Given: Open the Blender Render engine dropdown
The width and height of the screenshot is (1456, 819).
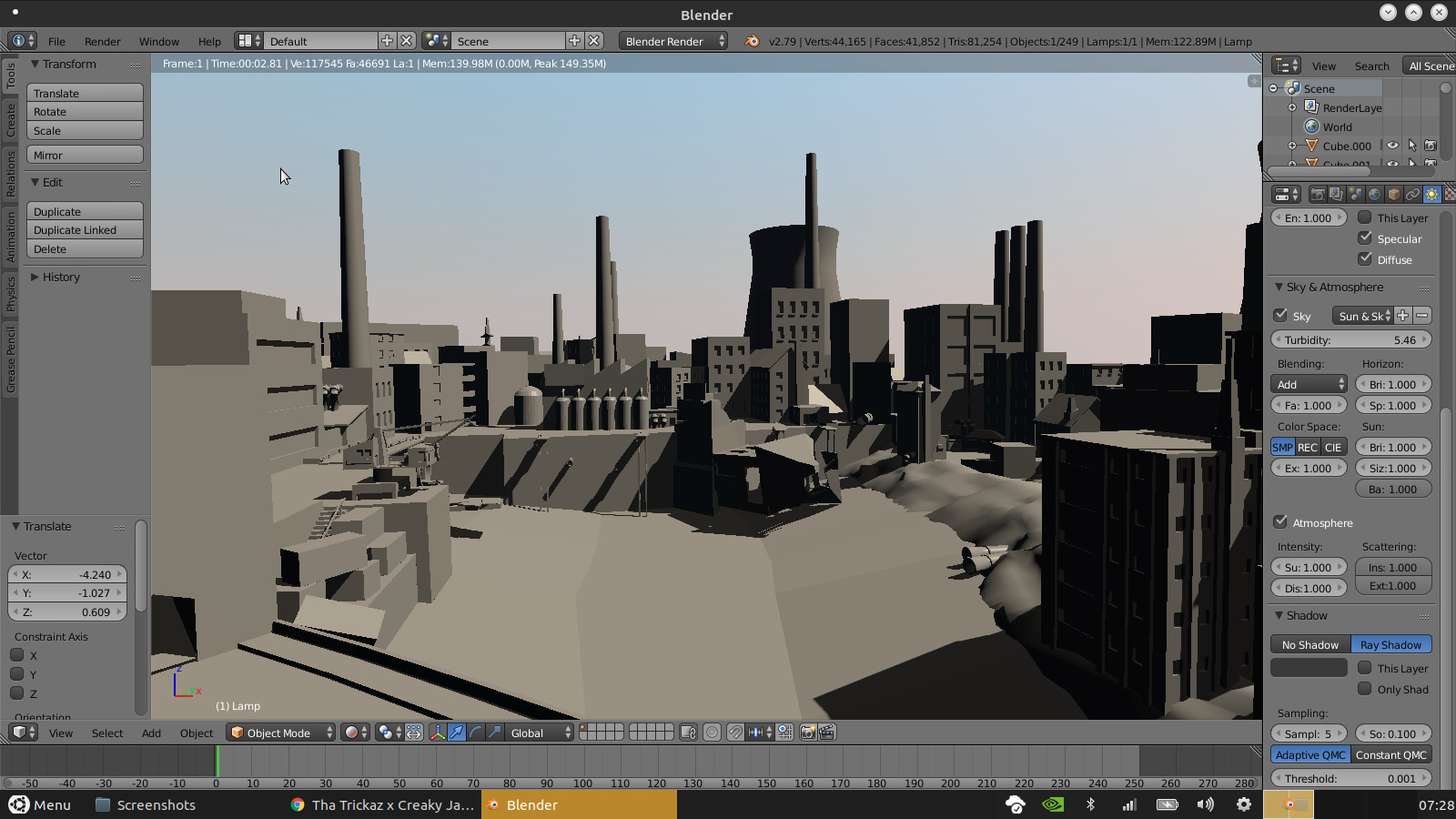Looking at the screenshot, I should [x=672, y=41].
